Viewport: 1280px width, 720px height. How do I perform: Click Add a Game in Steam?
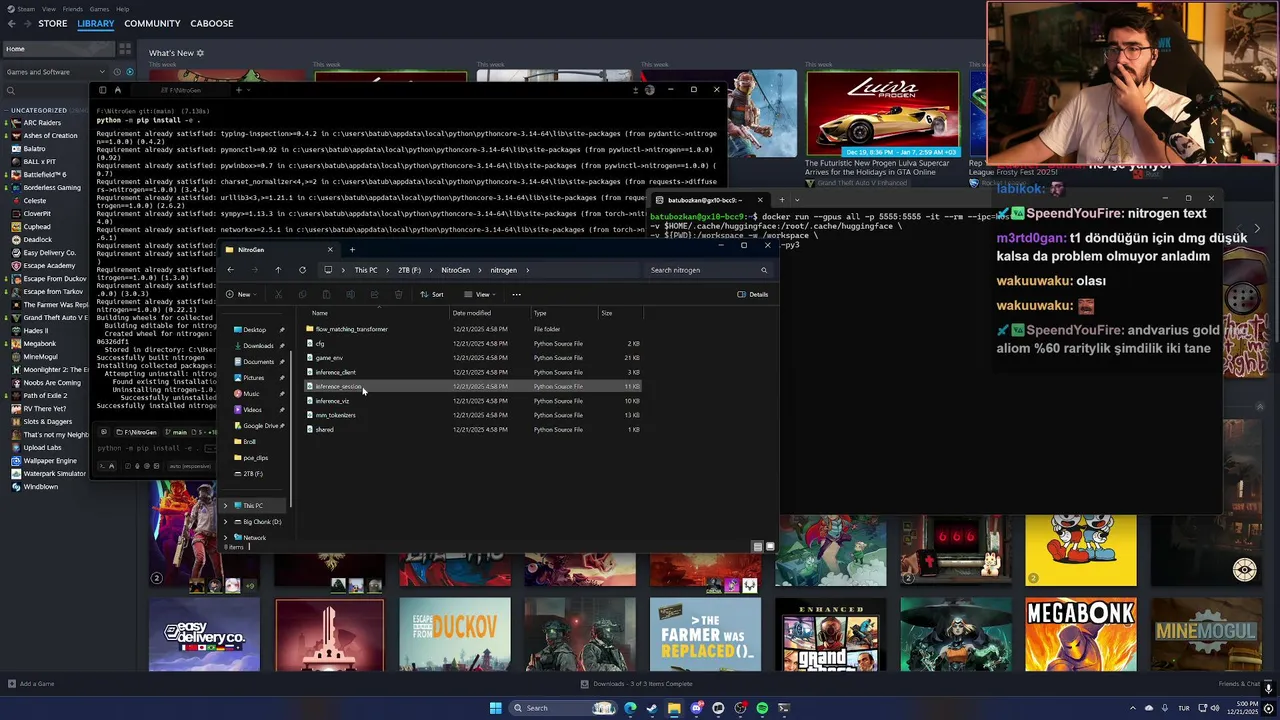point(31,684)
